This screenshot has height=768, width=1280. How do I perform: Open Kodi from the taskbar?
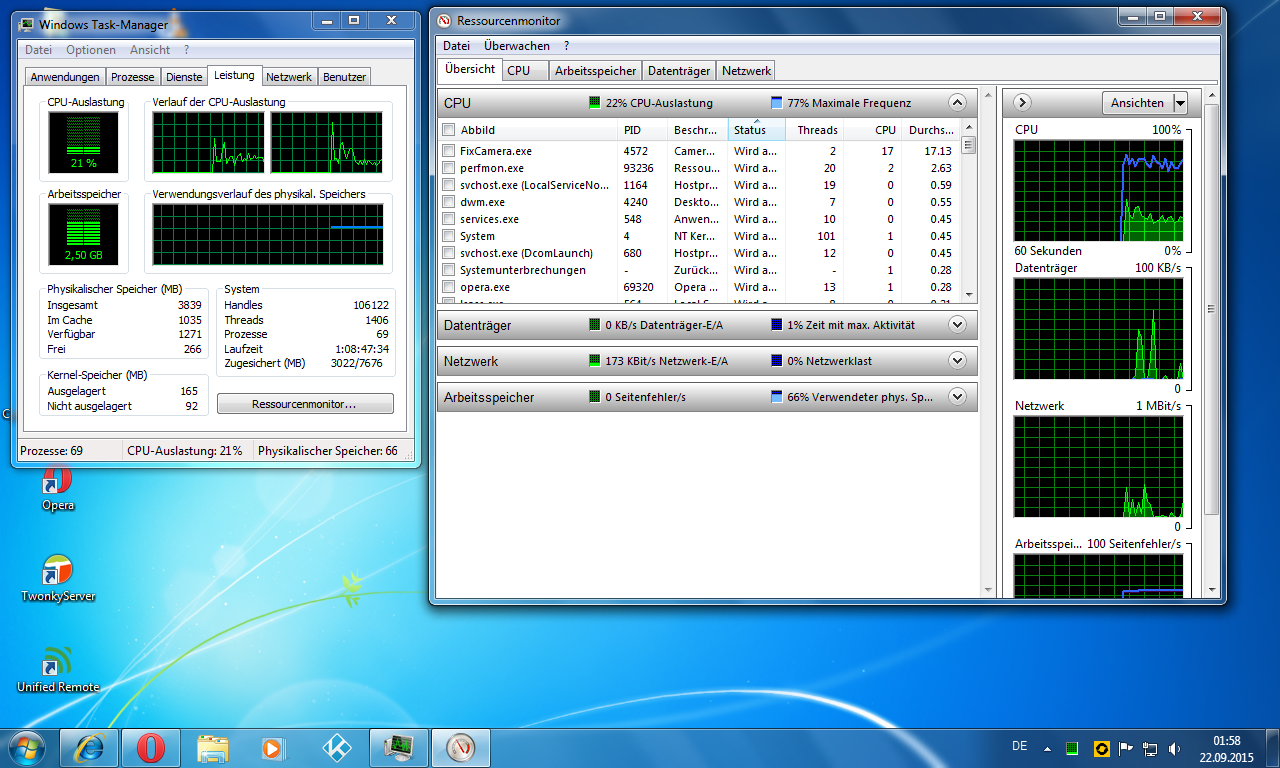(337, 747)
